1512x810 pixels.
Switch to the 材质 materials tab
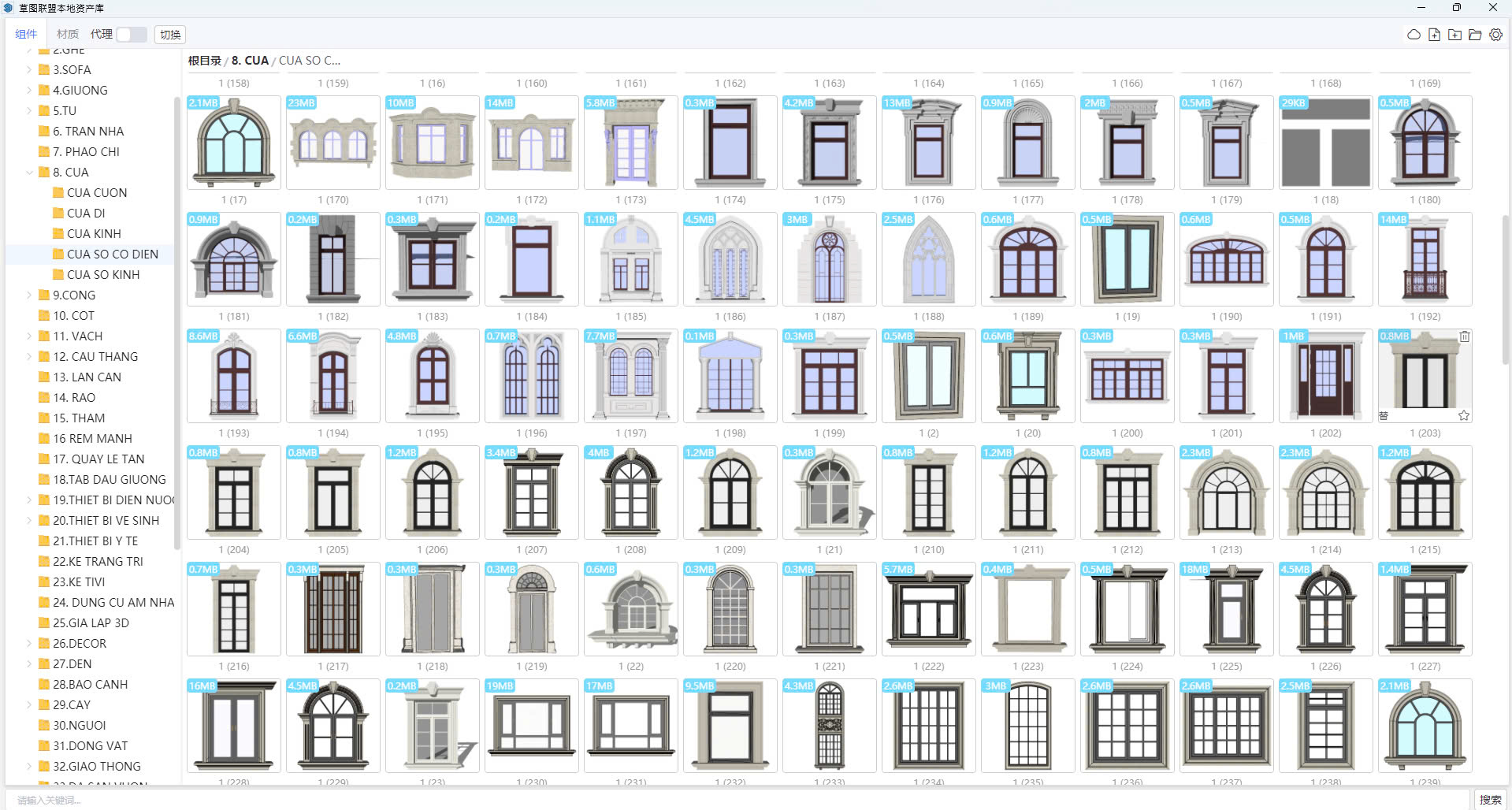tap(67, 35)
